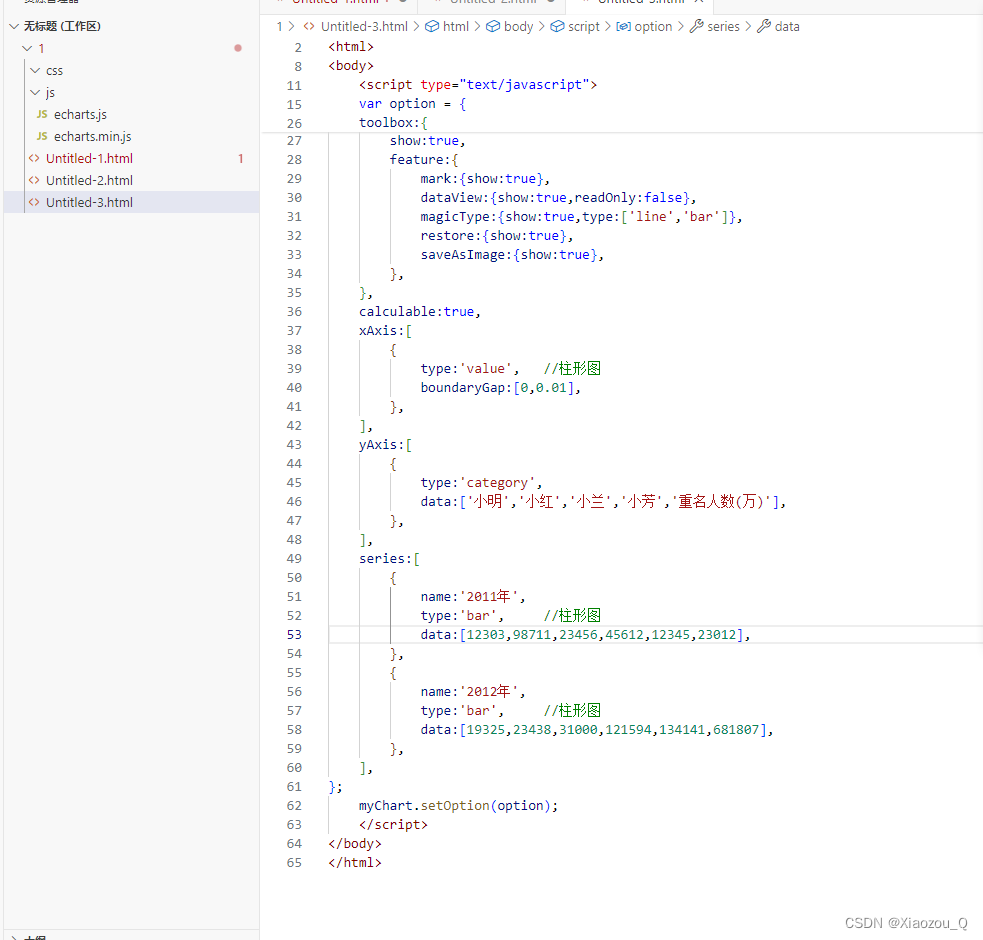Click name:'2012年' in series
Screen dimensions: 983x940
click(473, 692)
